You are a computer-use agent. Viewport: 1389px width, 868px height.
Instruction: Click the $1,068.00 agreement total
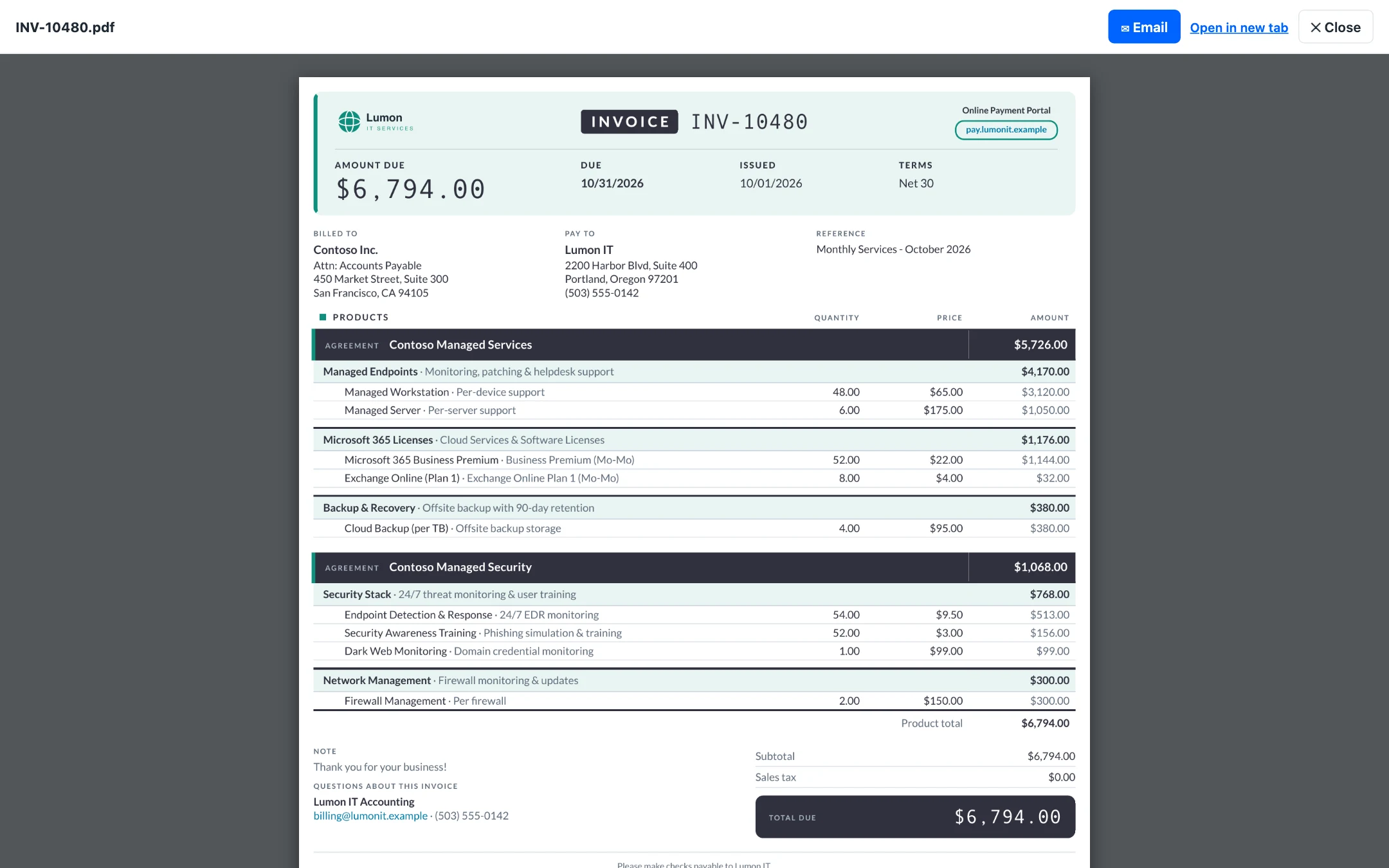(1040, 567)
